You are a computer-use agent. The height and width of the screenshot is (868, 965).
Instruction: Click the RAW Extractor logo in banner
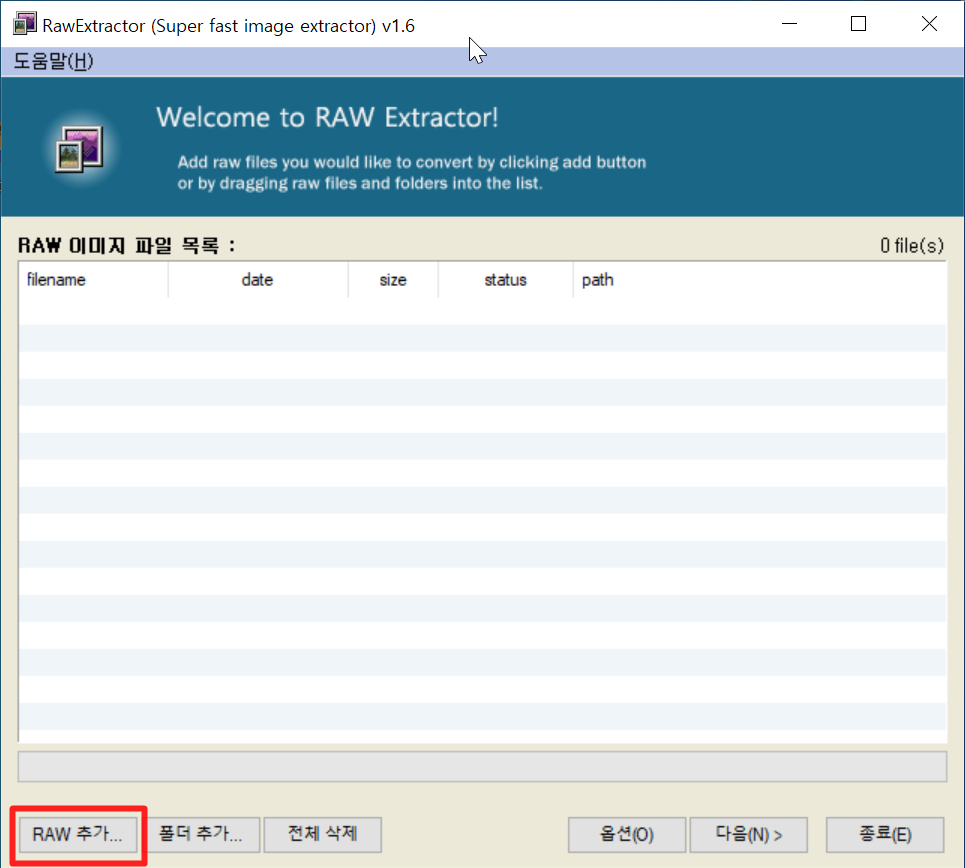pyautogui.click(x=79, y=148)
